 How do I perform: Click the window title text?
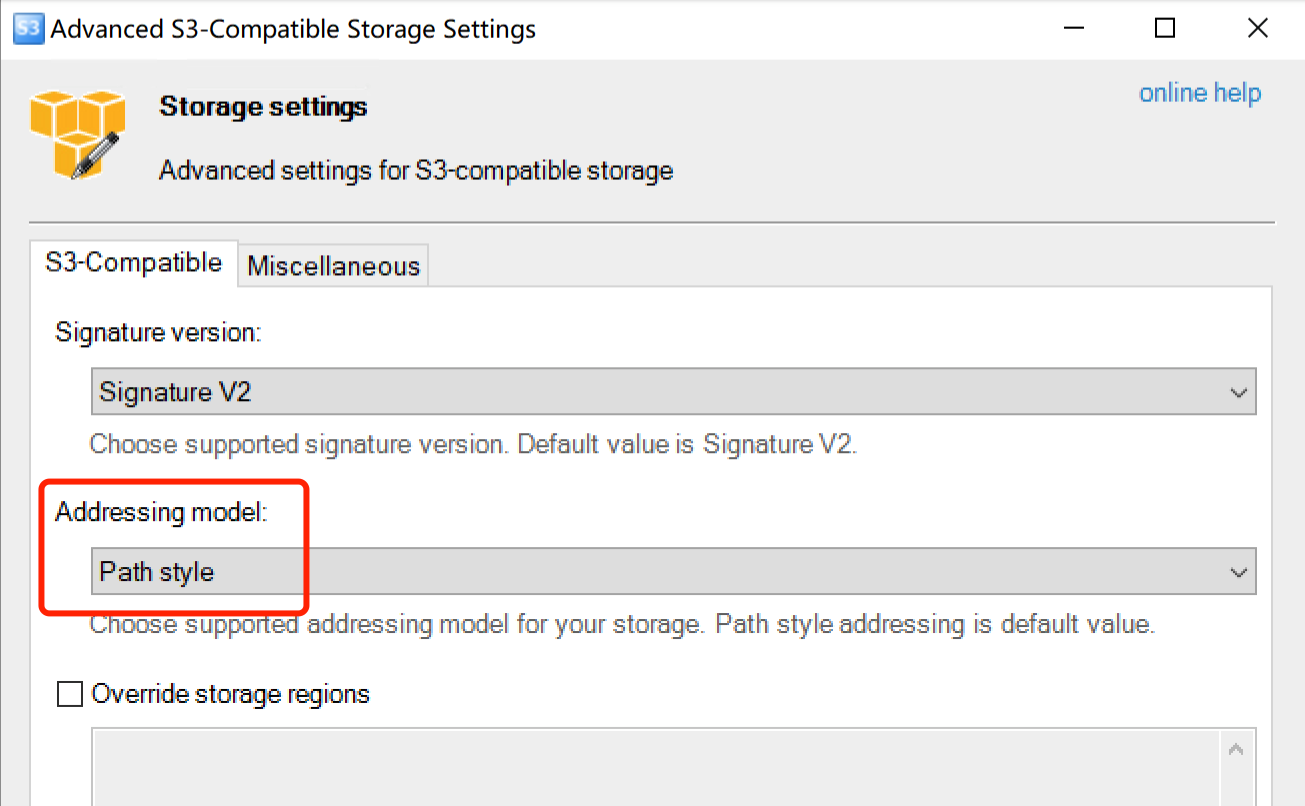pyautogui.click(x=293, y=29)
